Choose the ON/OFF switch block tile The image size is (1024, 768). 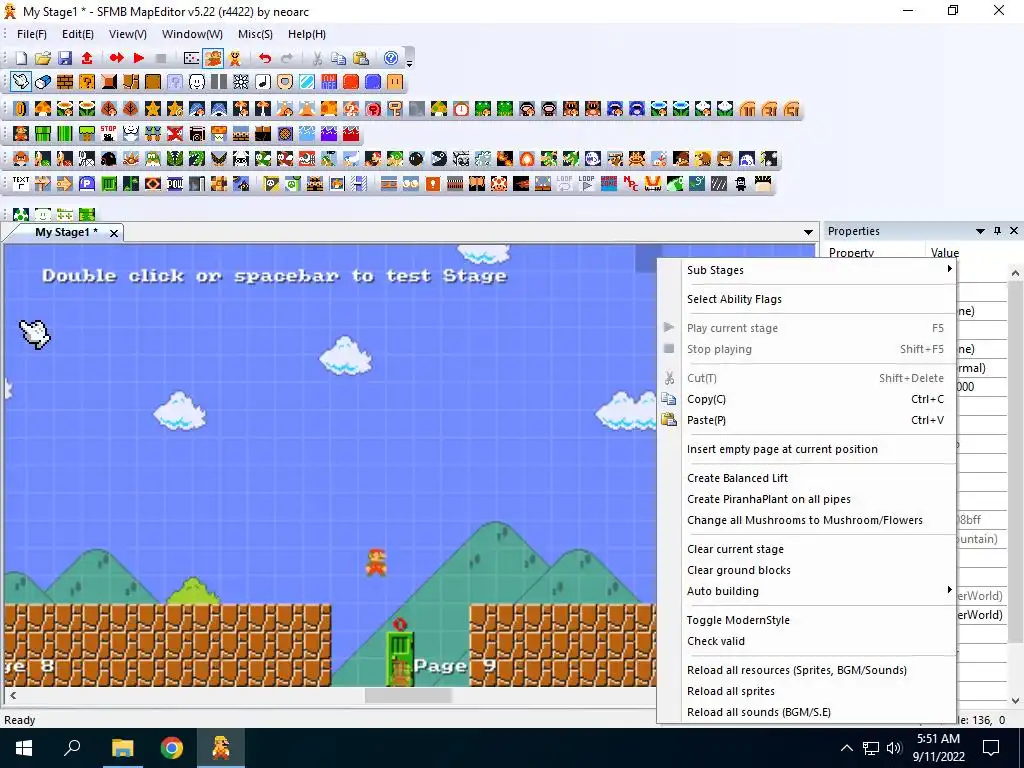point(329,82)
